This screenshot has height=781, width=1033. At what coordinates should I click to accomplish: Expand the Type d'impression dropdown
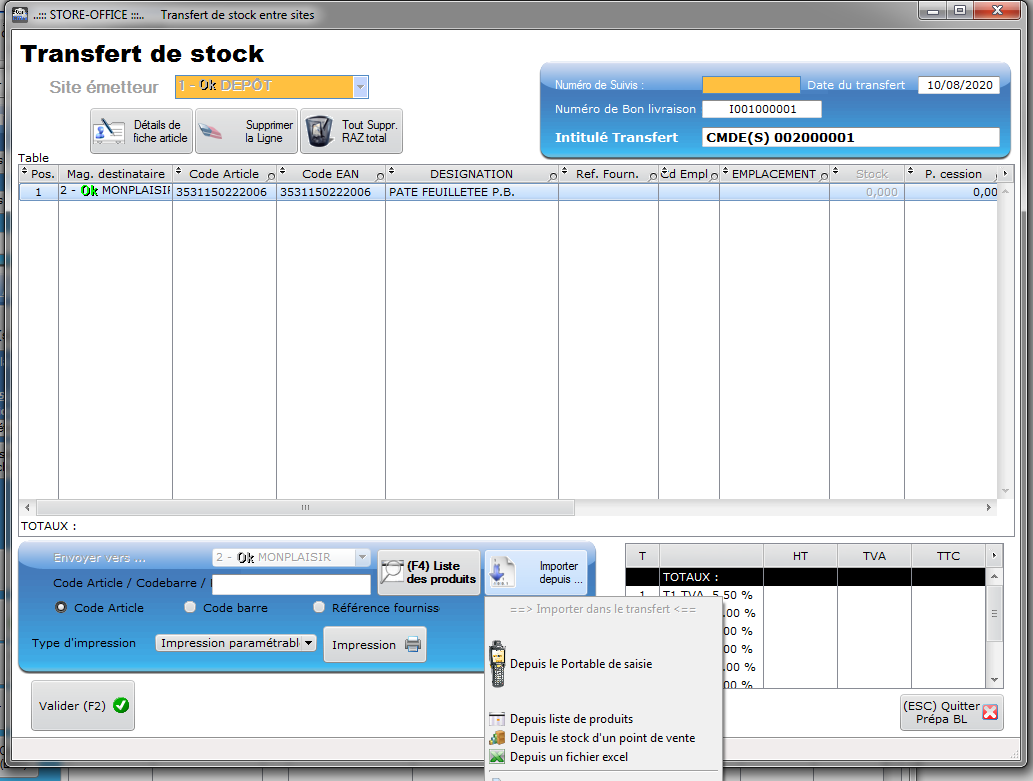[x=309, y=643]
